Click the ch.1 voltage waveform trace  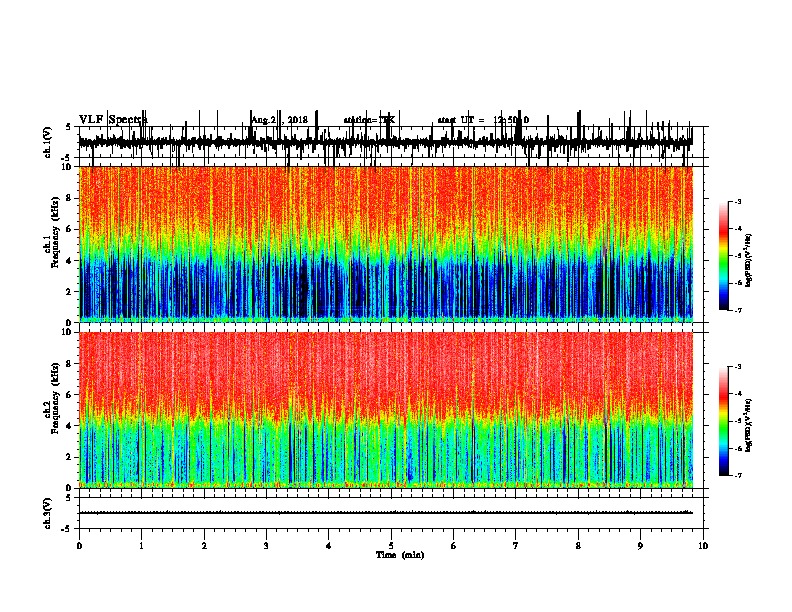(385, 141)
